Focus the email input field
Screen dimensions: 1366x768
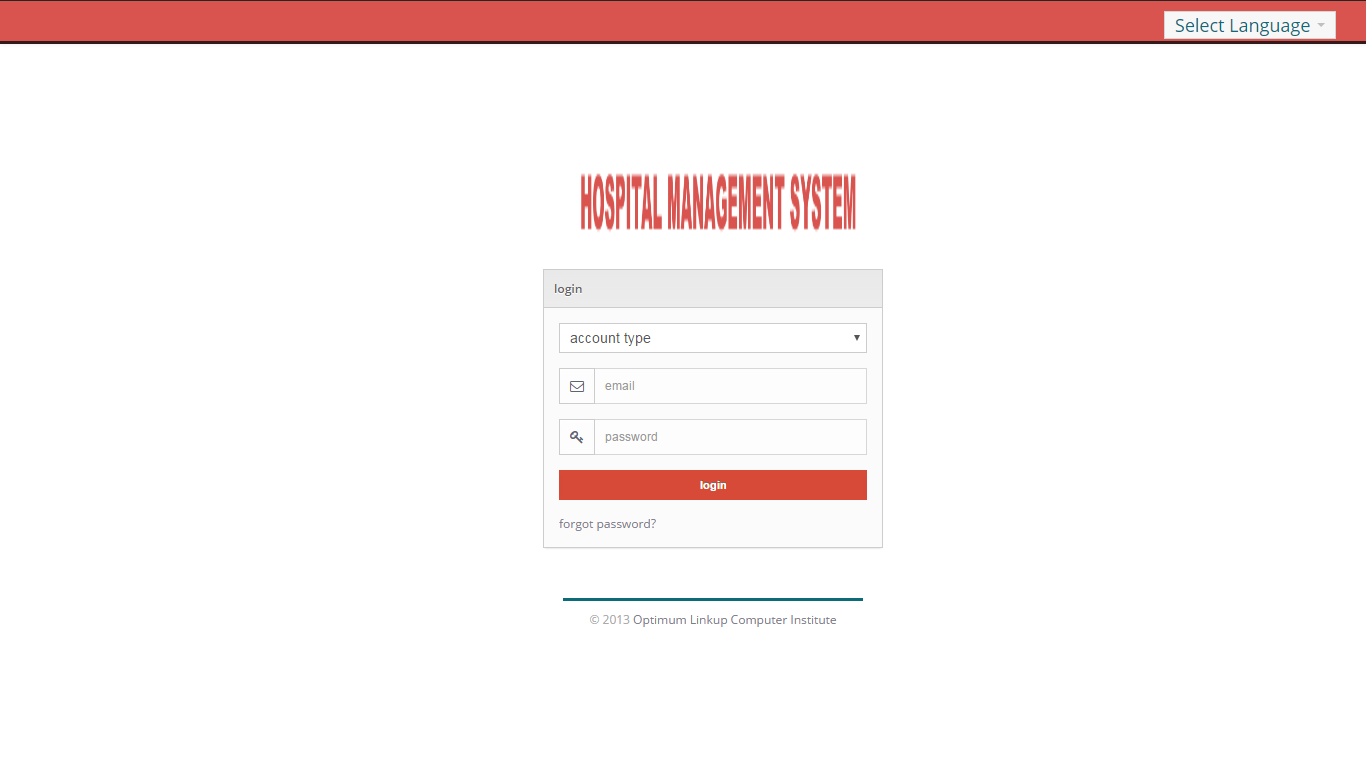pos(730,386)
